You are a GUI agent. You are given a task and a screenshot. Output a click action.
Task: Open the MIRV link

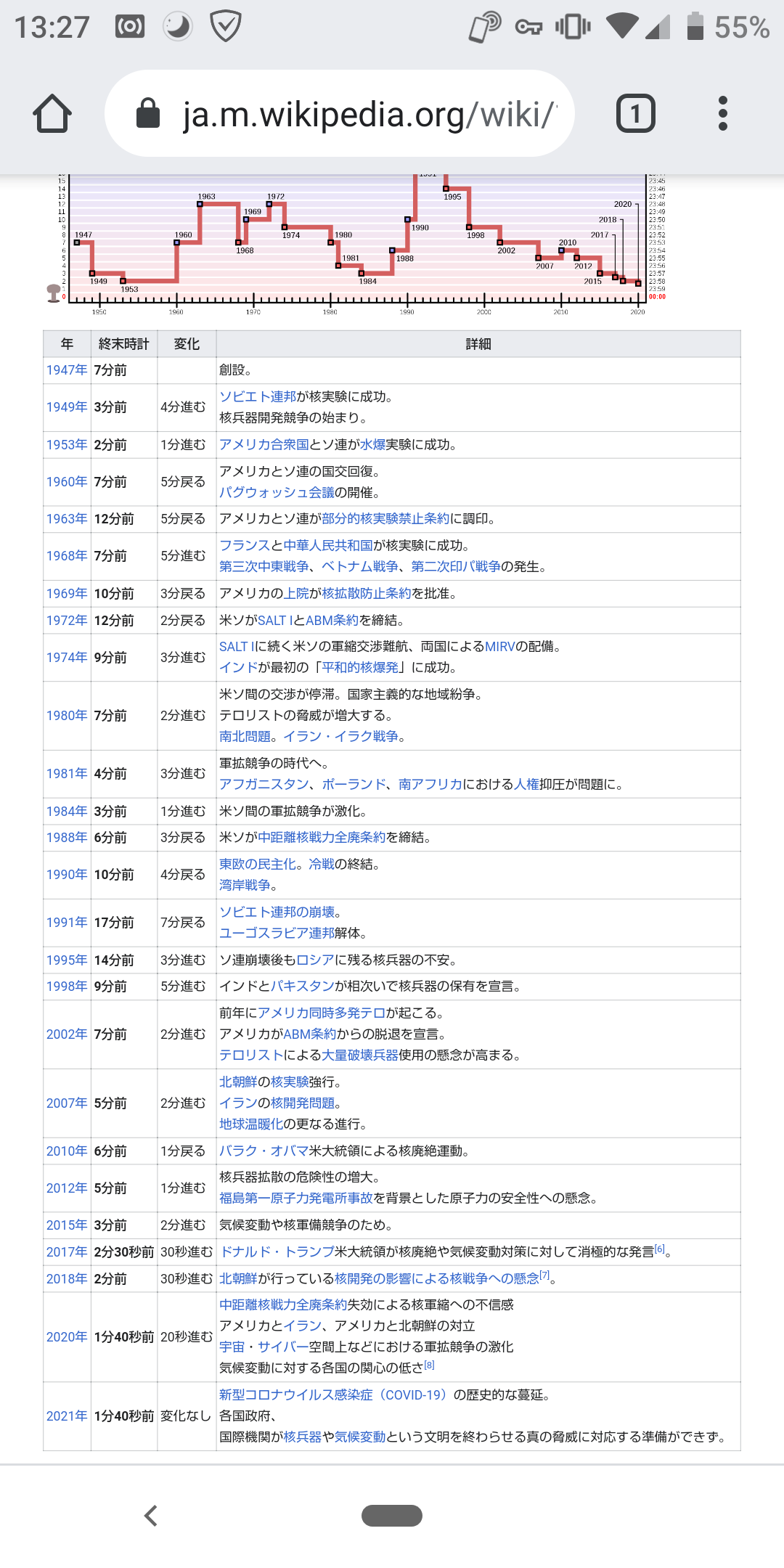coord(499,646)
